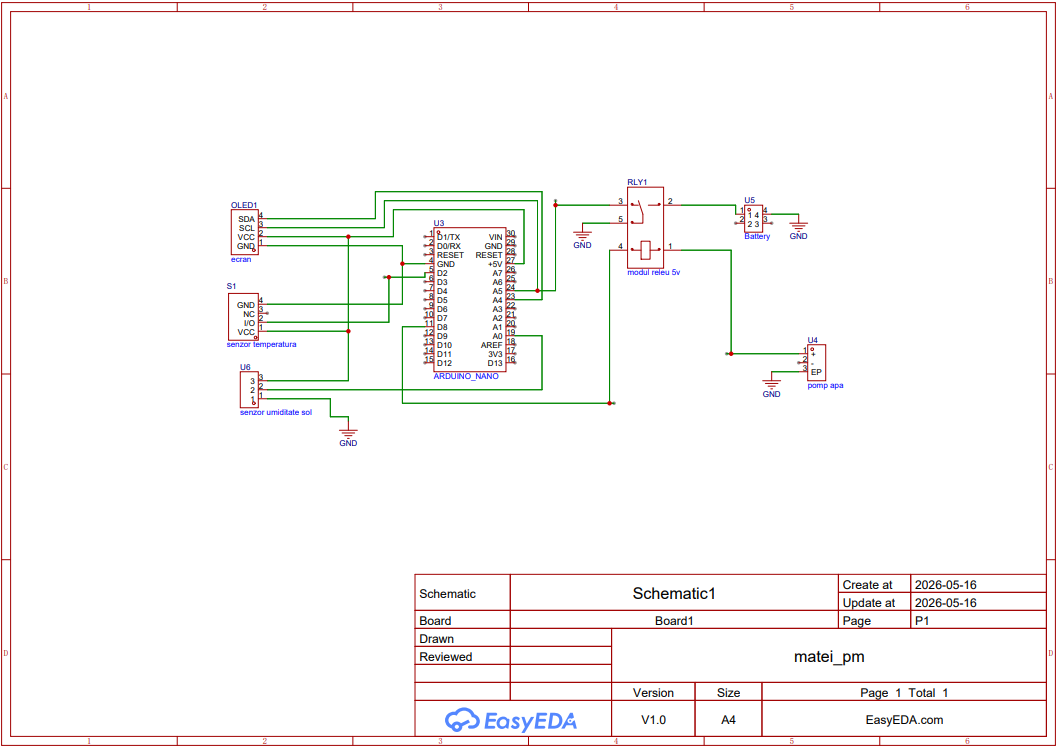Viewport: 1058px width, 746px height.
Task: Click the D8 pin label on Arduino
Action: 442,327
